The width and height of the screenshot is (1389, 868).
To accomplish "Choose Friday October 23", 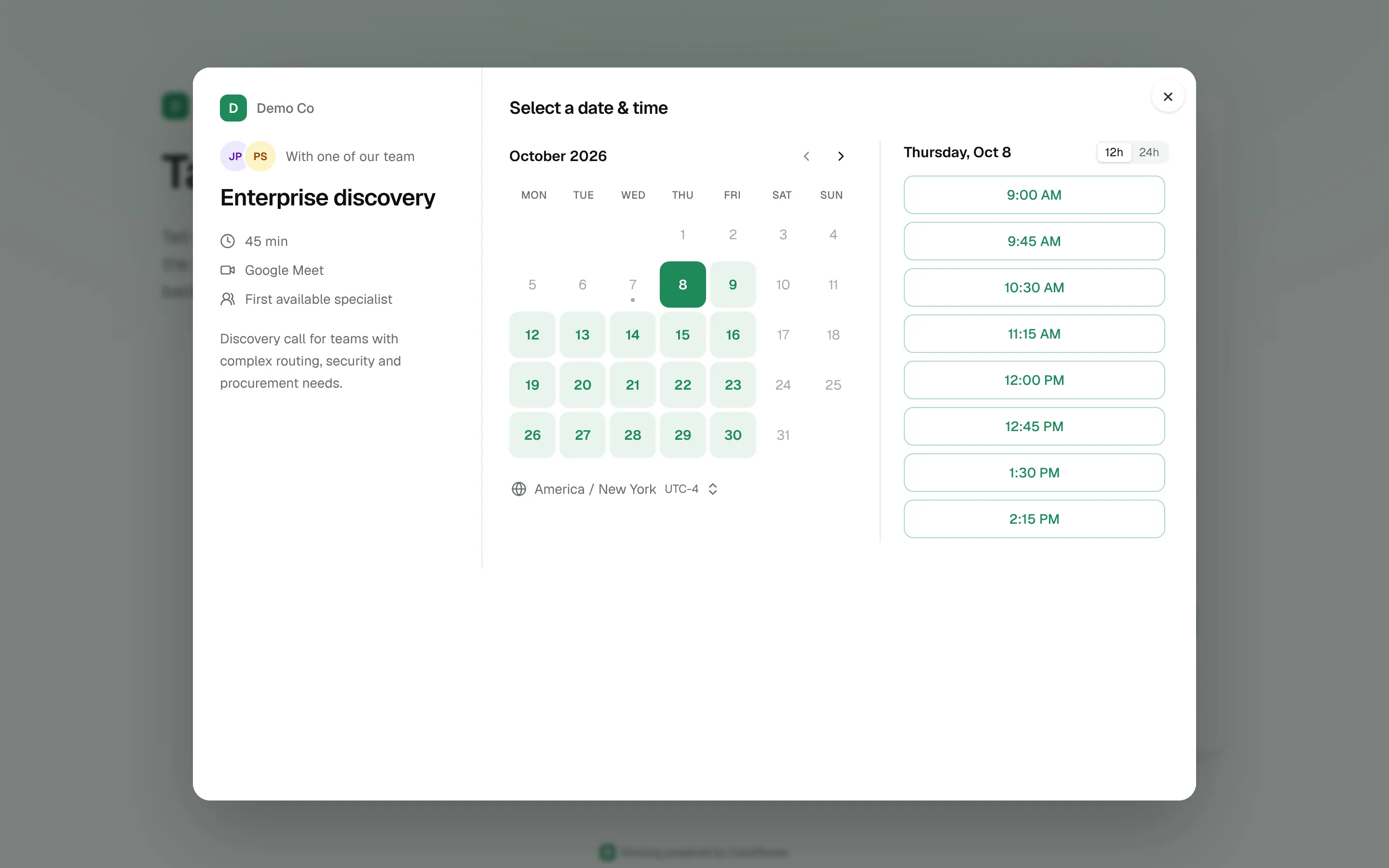I will click(733, 385).
